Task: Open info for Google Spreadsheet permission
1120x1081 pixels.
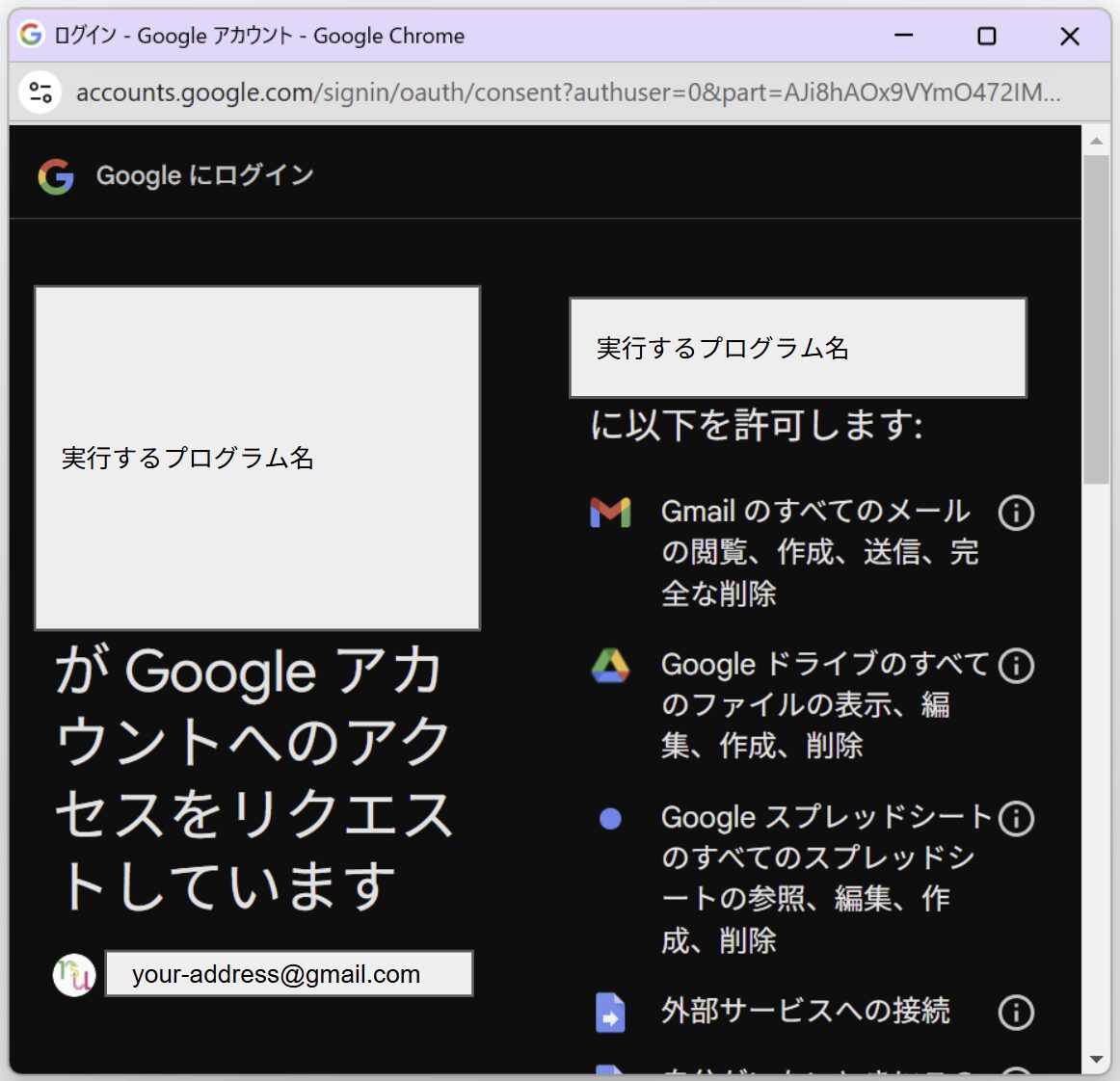Action: coord(1016,818)
